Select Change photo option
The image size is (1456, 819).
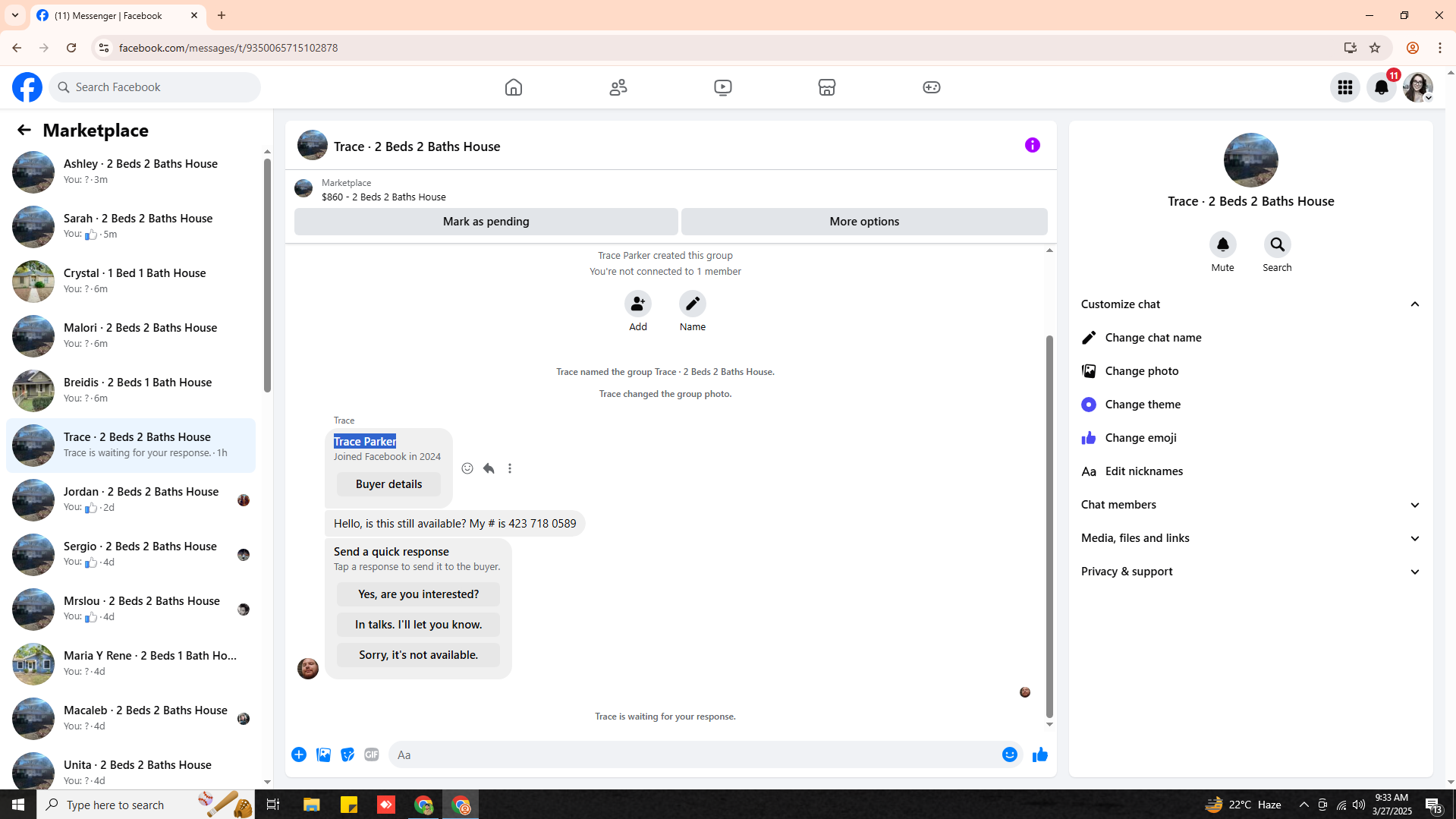point(1251,371)
